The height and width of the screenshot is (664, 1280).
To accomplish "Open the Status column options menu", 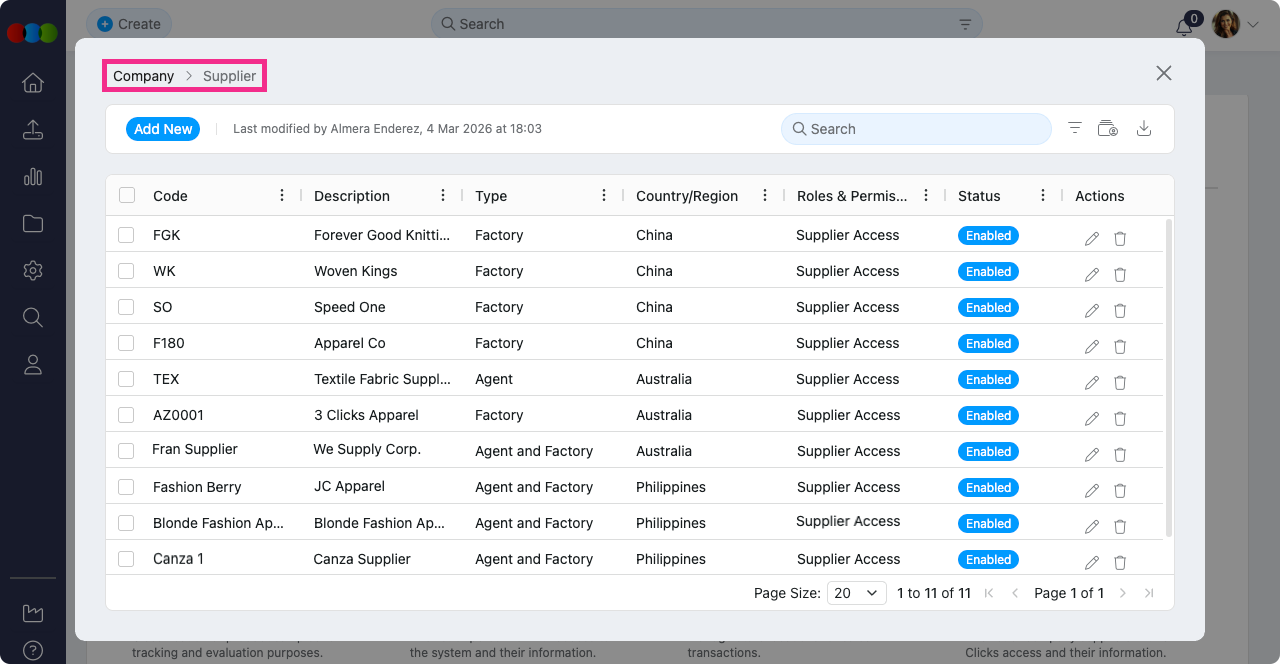I will pos(1043,196).
